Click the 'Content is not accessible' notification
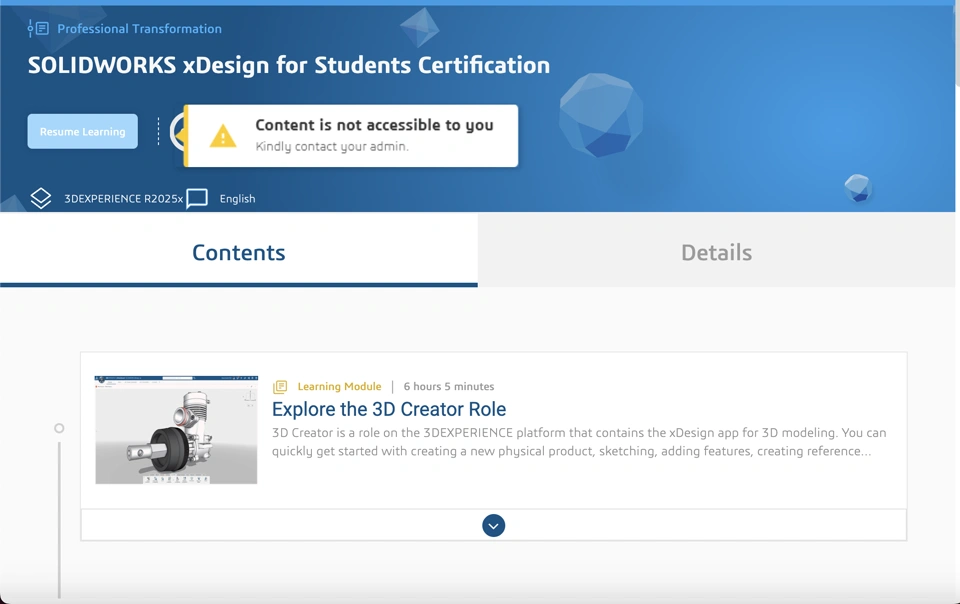The width and height of the screenshot is (960, 604). click(x=373, y=135)
